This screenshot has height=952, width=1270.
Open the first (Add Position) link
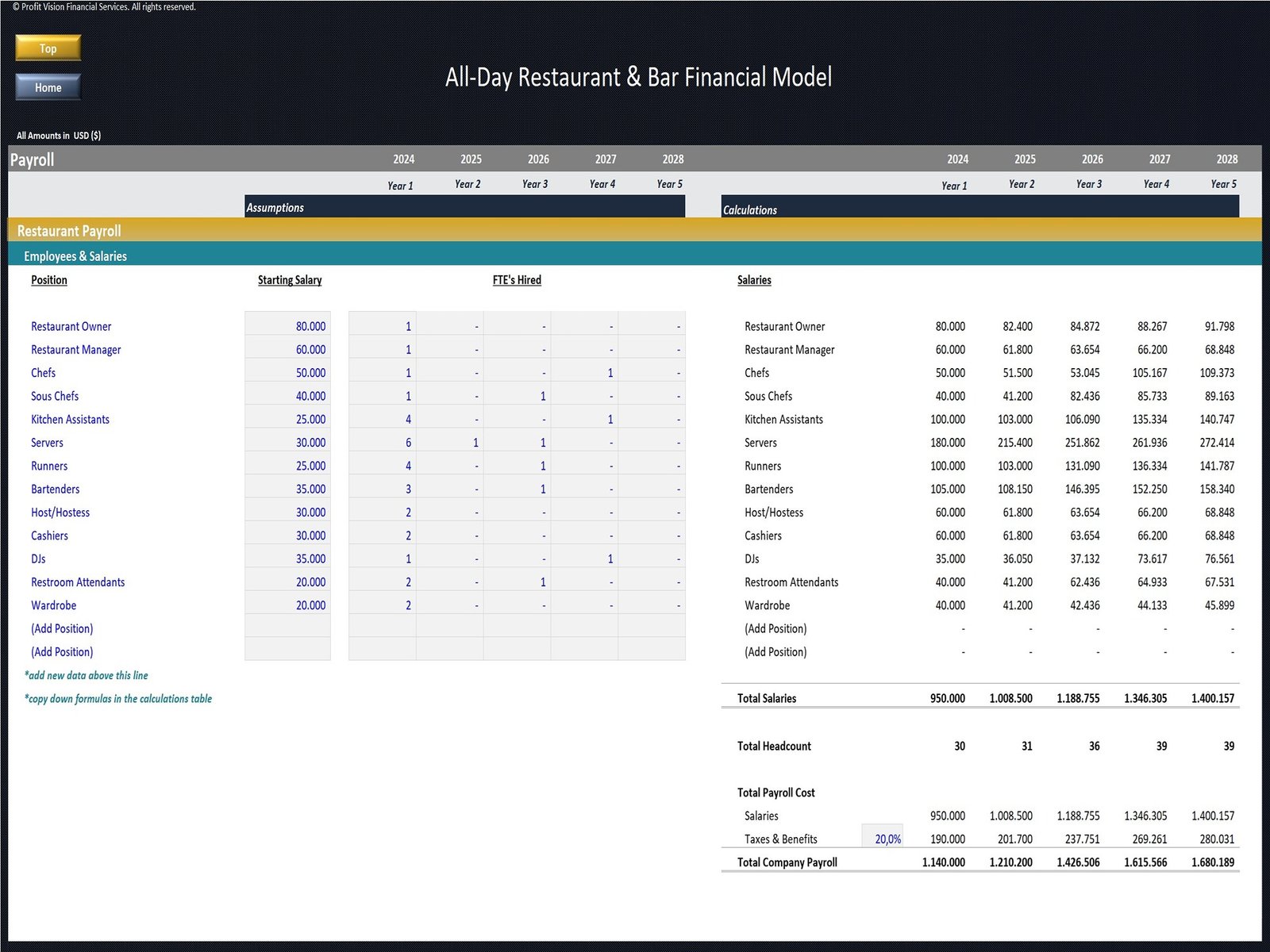(62, 628)
